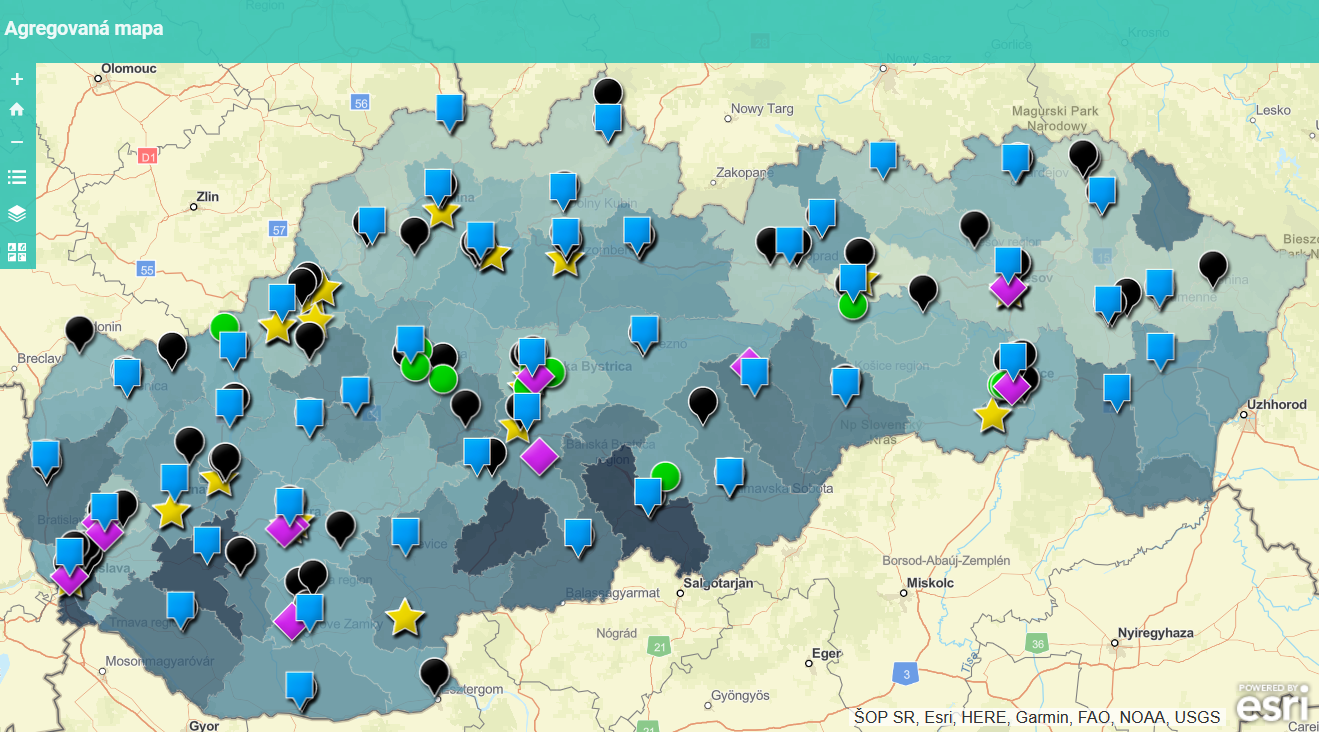The image size is (1319, 732).
Task: Click the green circle marker near Poprad
Action: click(852, 304)
